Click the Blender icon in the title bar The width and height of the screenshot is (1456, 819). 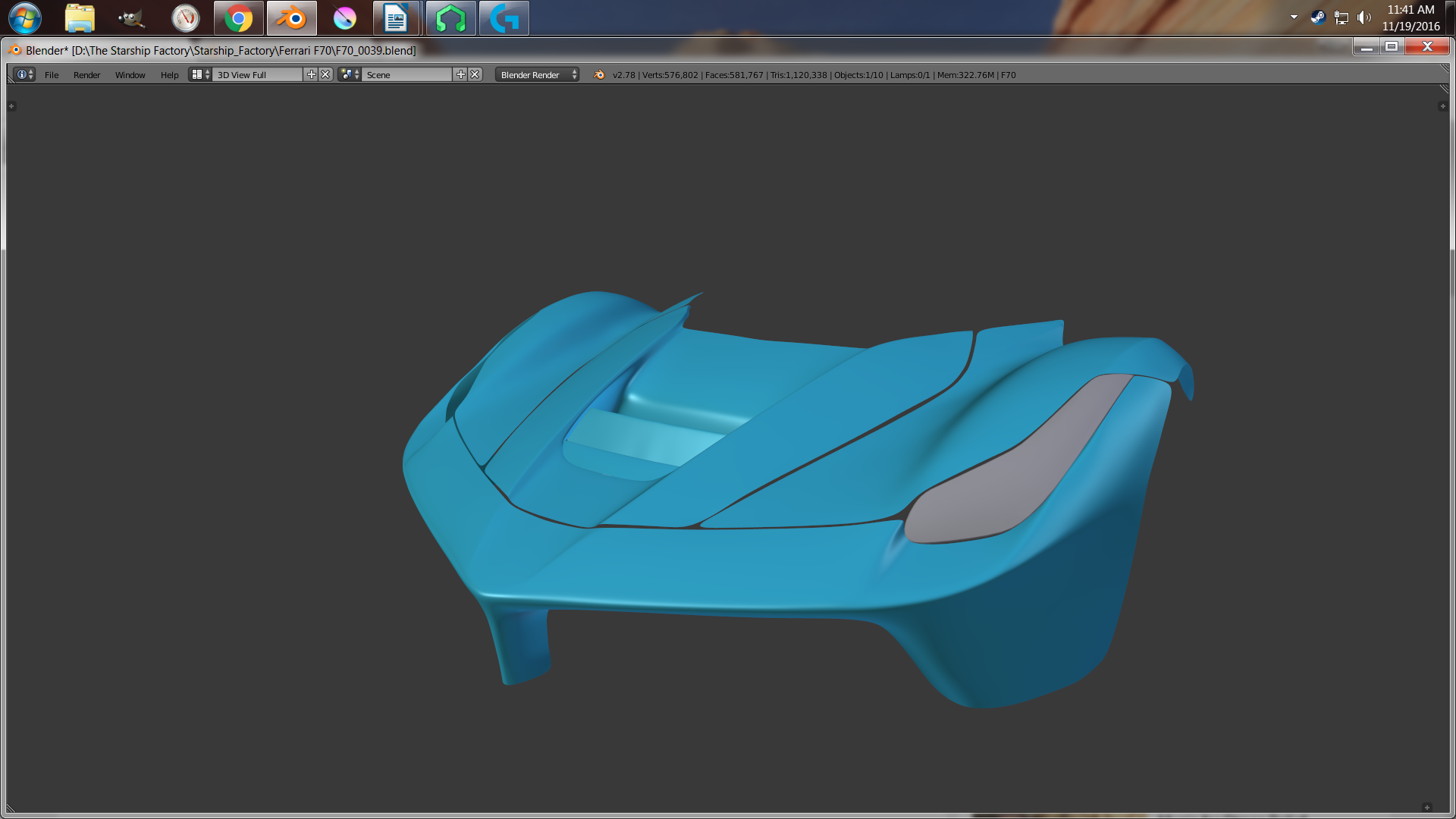[15, 50]
